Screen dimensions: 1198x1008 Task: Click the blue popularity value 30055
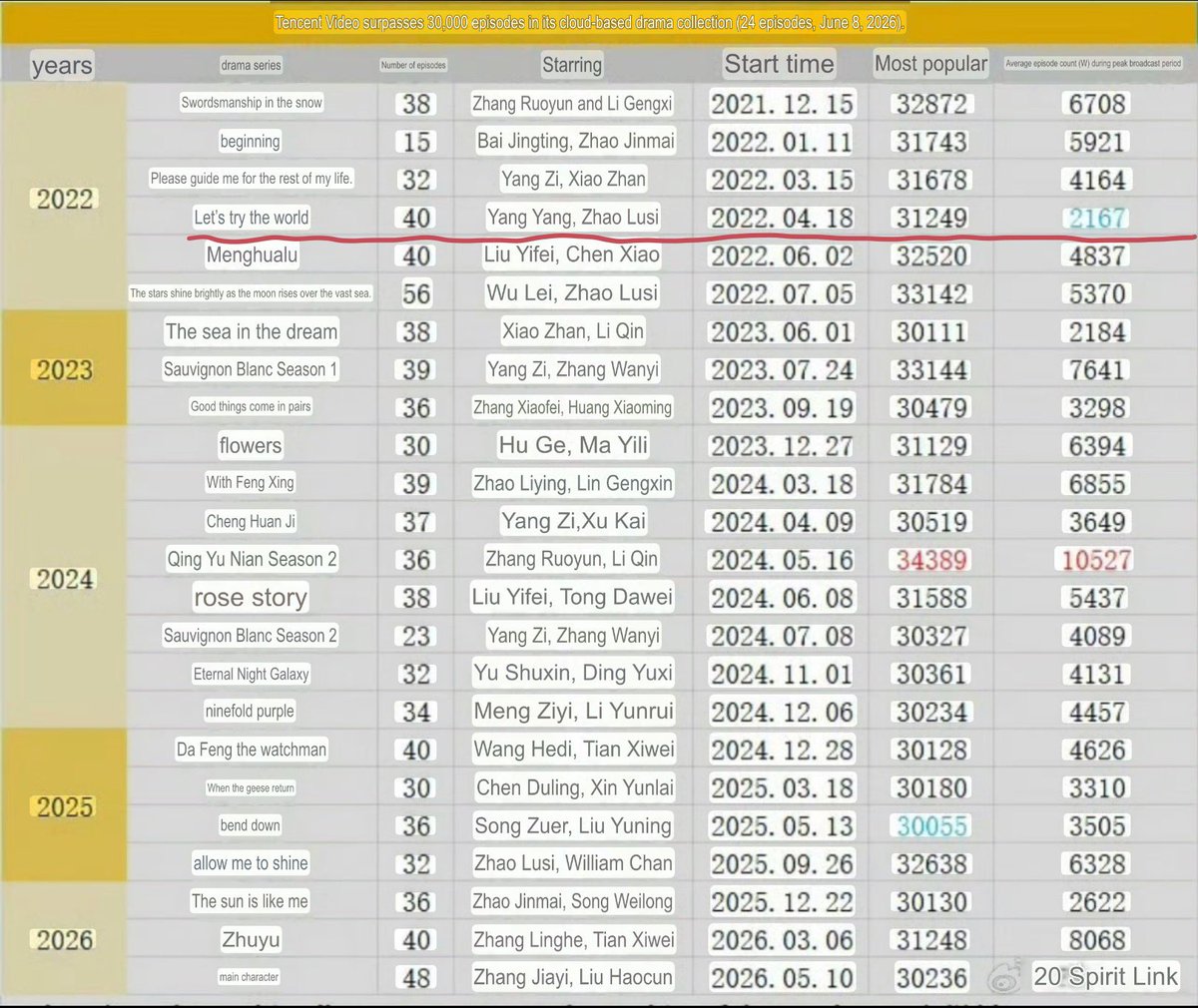[931, 825]
